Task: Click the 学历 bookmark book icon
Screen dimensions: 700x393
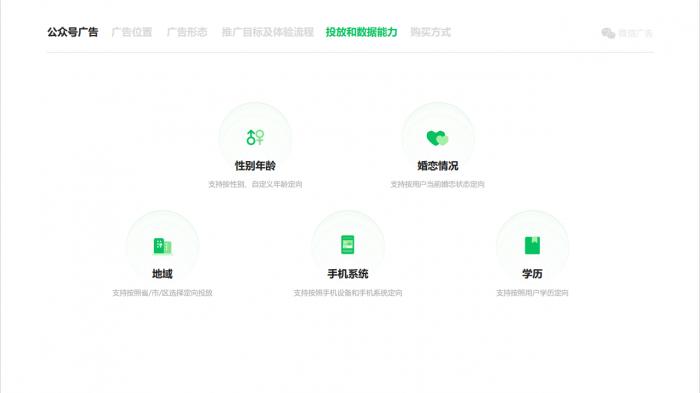Action: [532, 245]
